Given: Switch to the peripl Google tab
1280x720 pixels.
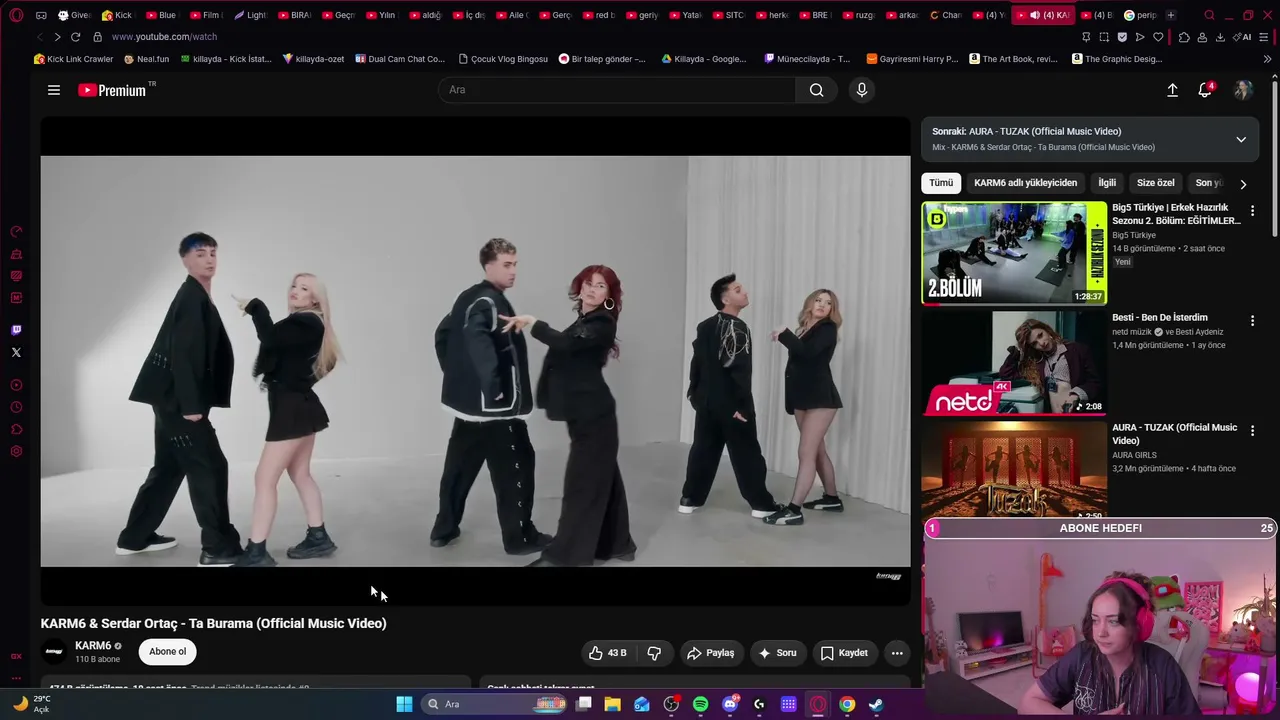Looking at the screenshot, I should click(1139, 15).
